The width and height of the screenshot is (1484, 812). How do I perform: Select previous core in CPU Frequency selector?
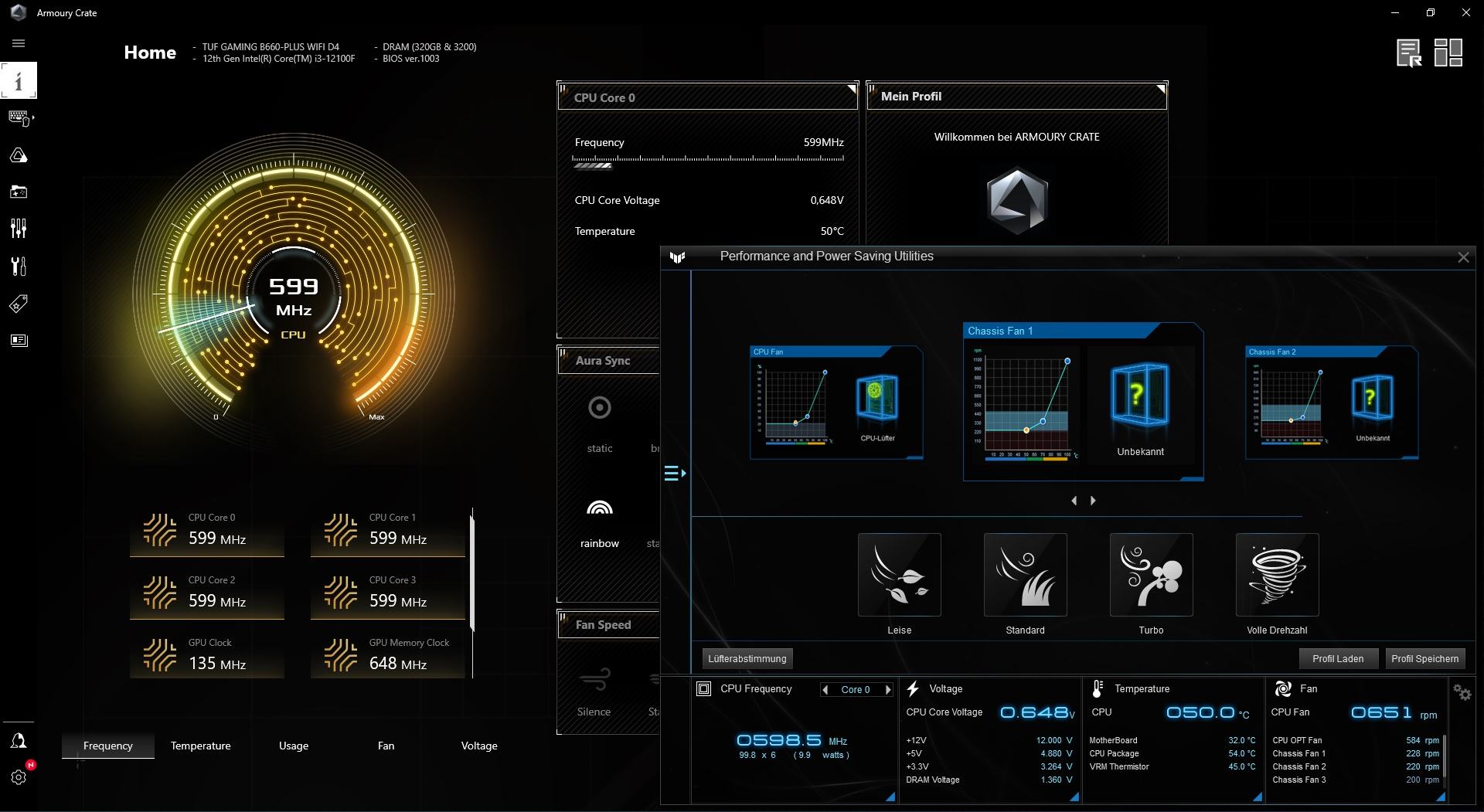click(825, 690)
